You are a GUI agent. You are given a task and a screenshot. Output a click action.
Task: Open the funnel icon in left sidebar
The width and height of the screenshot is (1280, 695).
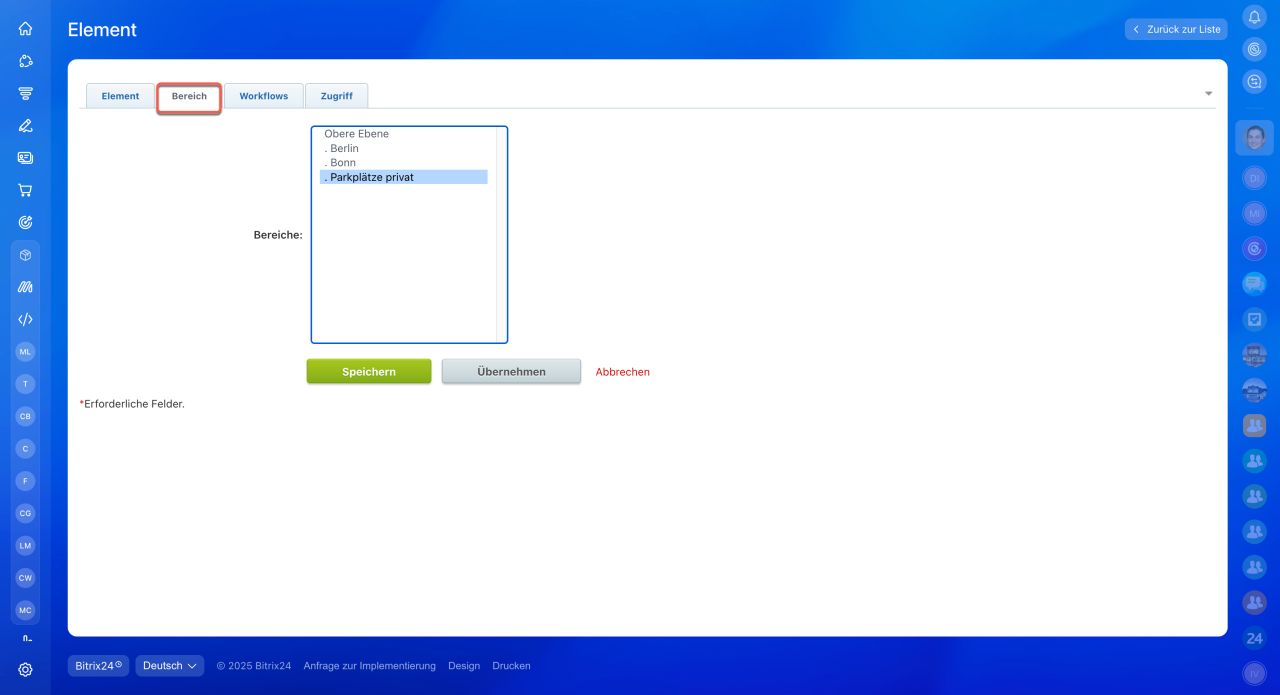(25, 93)
